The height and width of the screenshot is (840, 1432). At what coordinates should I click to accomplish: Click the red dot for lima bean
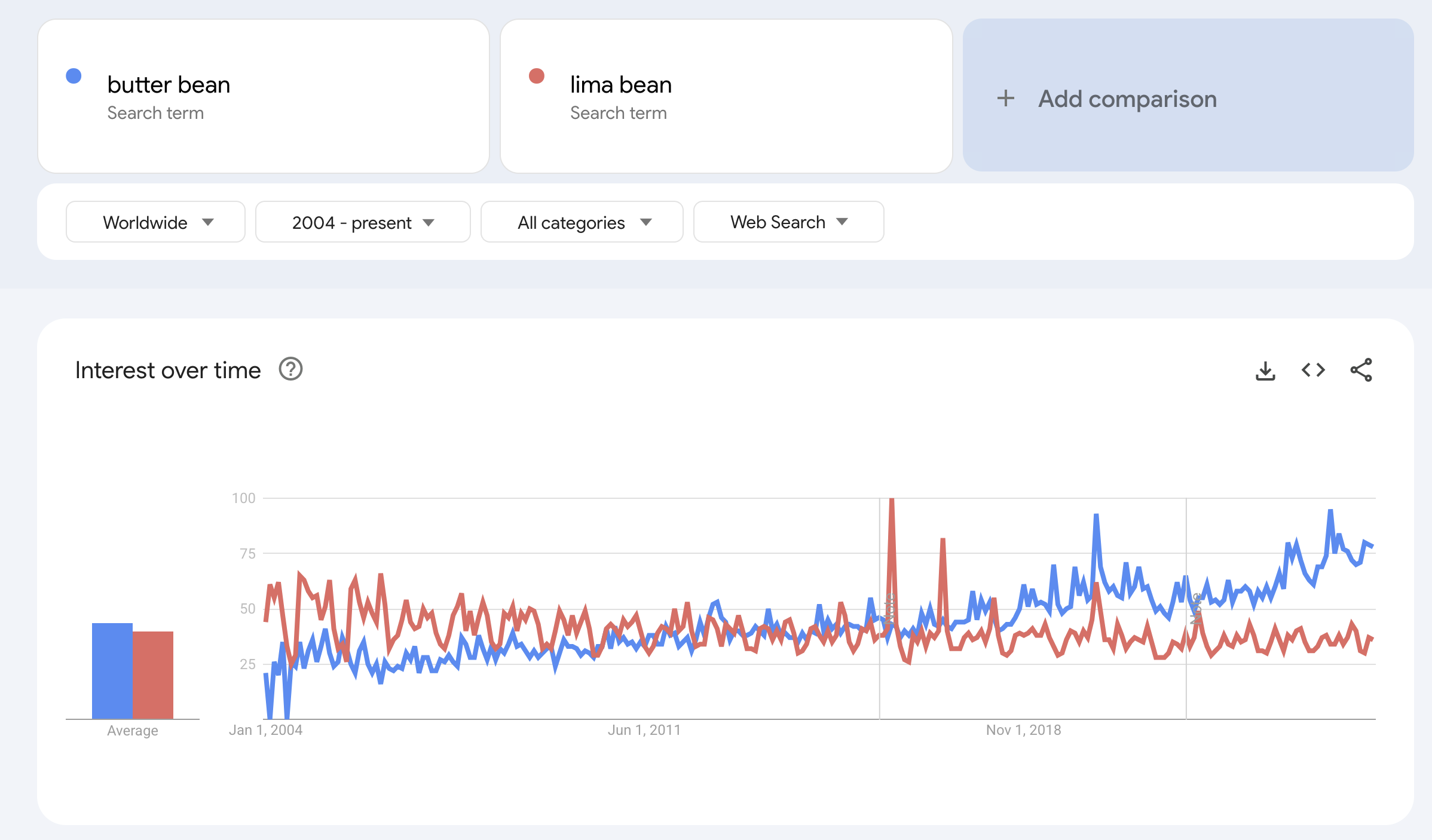pos(537,75)
